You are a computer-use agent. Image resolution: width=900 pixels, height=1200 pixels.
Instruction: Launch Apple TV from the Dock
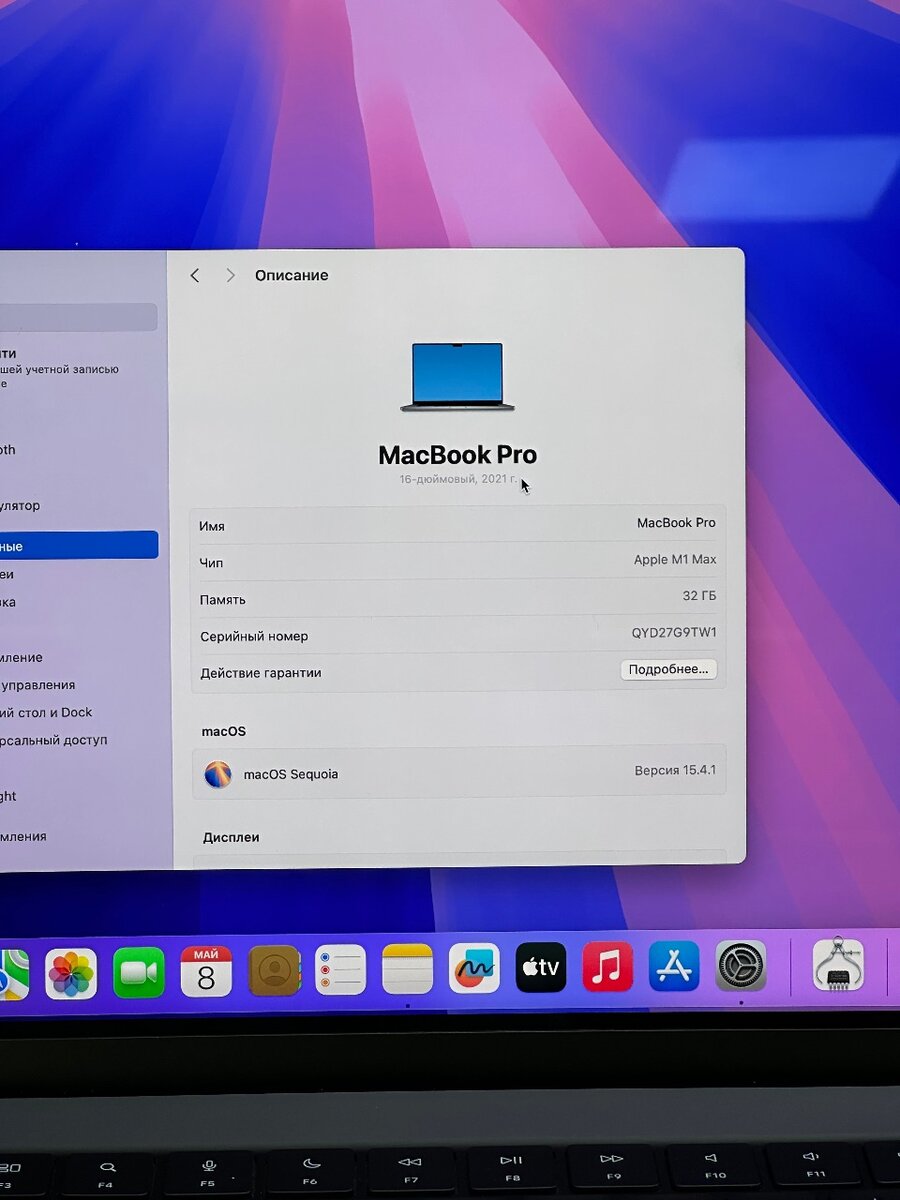[540, 968]
